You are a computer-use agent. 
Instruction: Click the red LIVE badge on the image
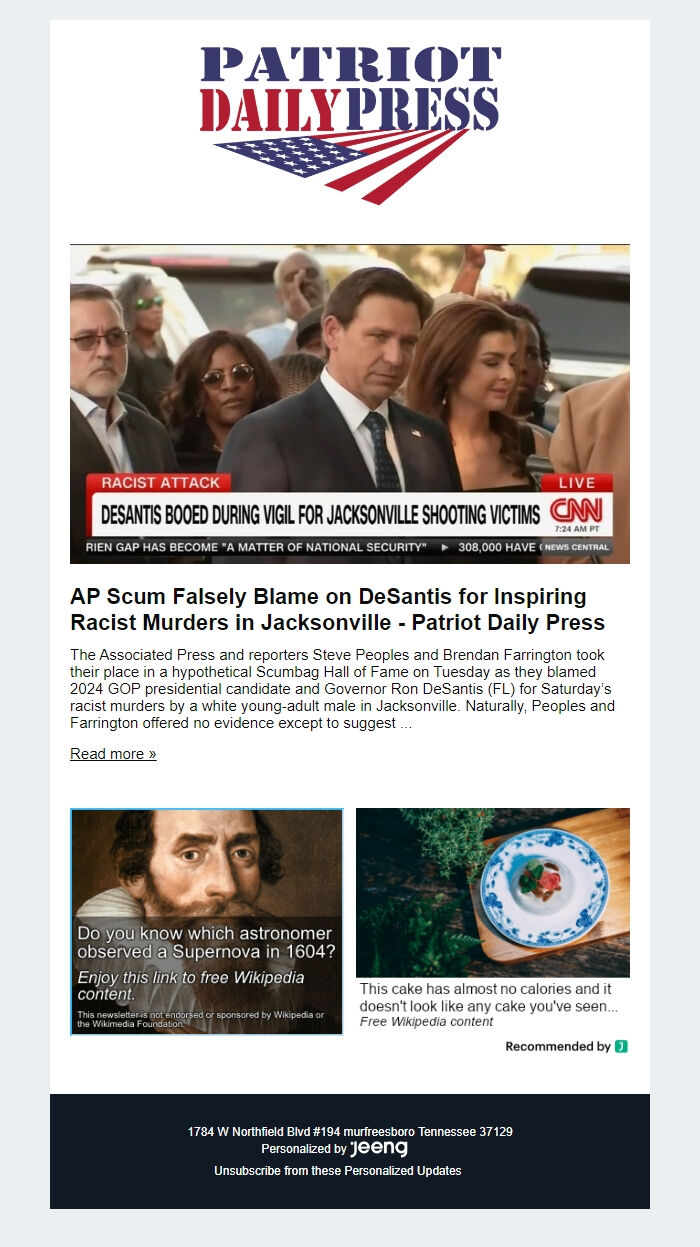click(576, 483)
